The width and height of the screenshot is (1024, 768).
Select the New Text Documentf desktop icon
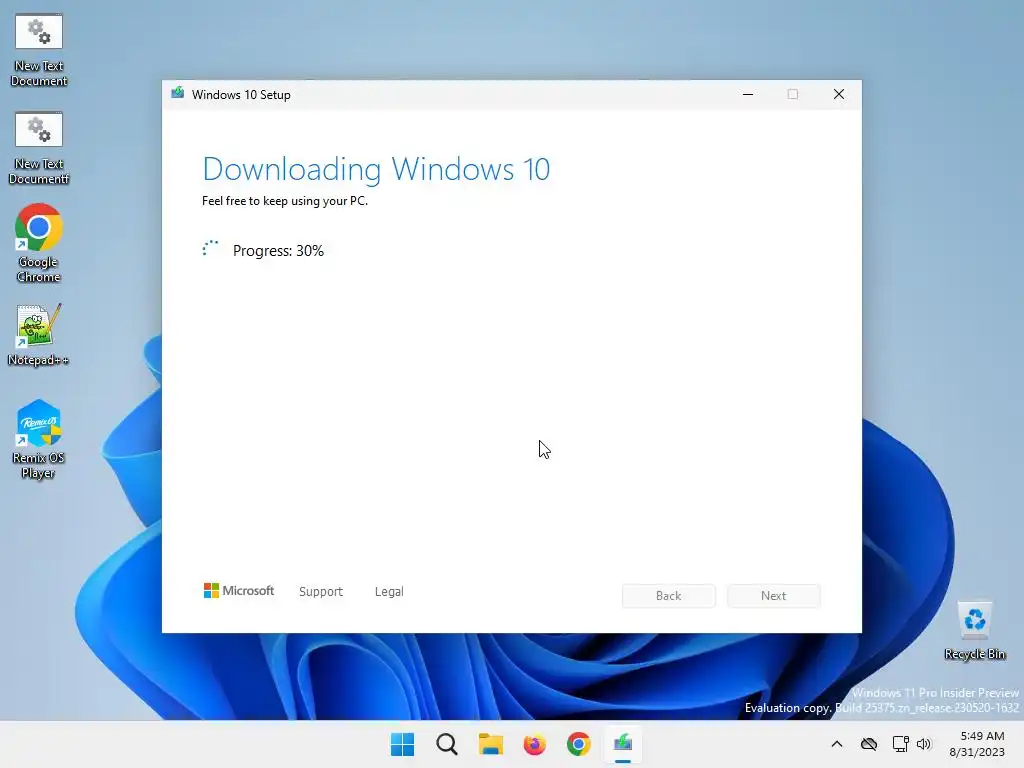click(x=39, y=148)
